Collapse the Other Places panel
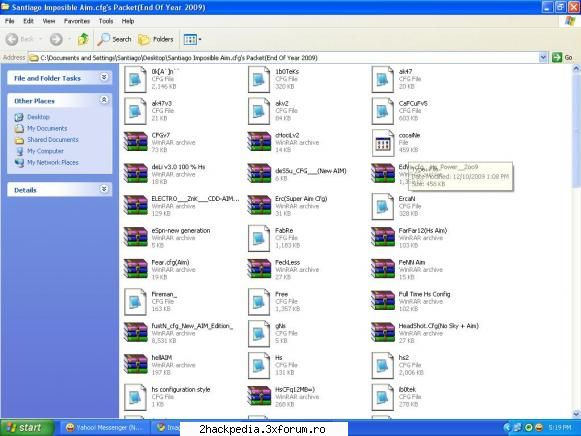This screenshot has height=436, width=581. coord(104,100)
